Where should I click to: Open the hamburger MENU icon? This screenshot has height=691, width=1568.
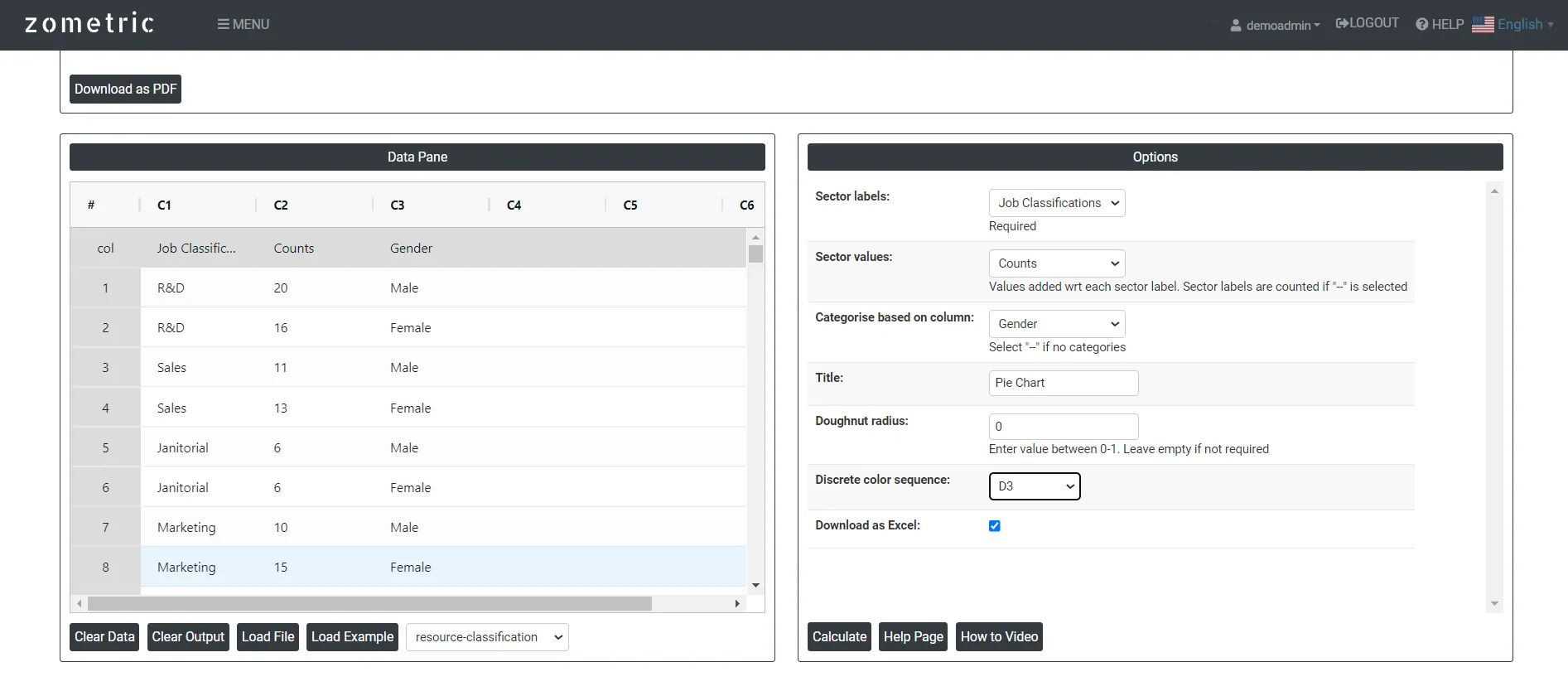(x=223, y=24)
